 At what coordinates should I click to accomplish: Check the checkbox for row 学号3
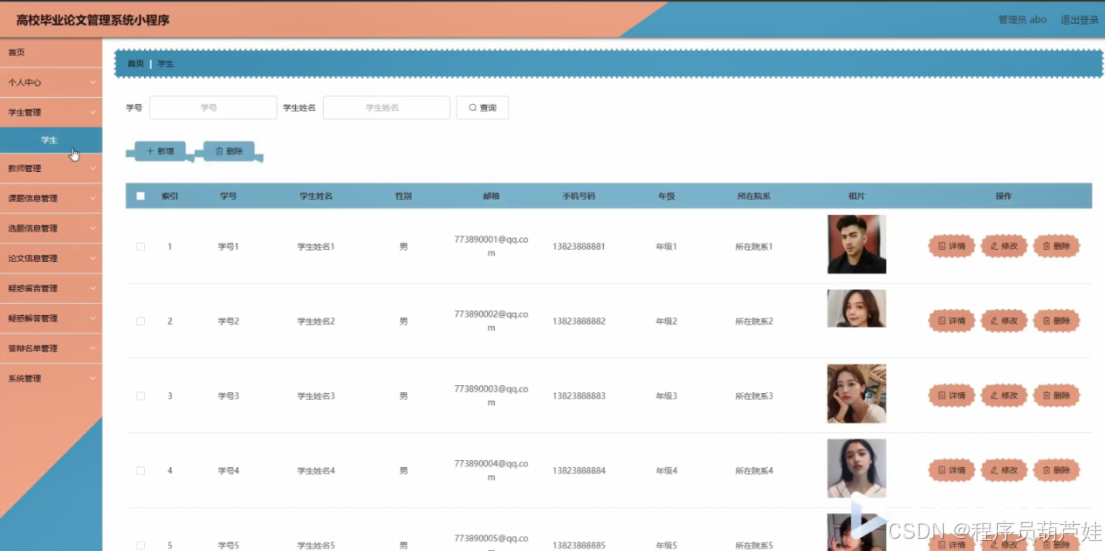(x=140, y=396)
